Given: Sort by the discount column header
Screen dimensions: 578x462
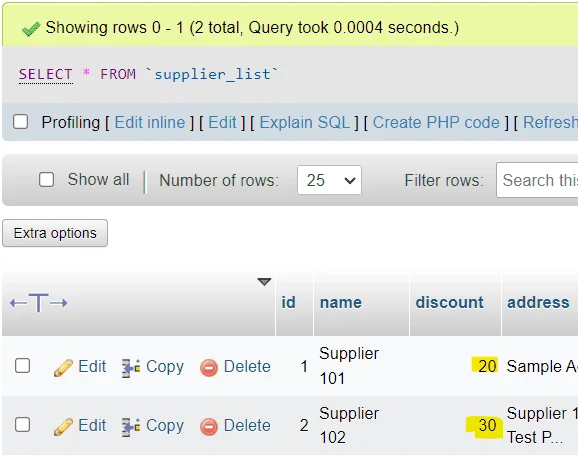Looking at the screenshot, I should (x=449, y=303).
